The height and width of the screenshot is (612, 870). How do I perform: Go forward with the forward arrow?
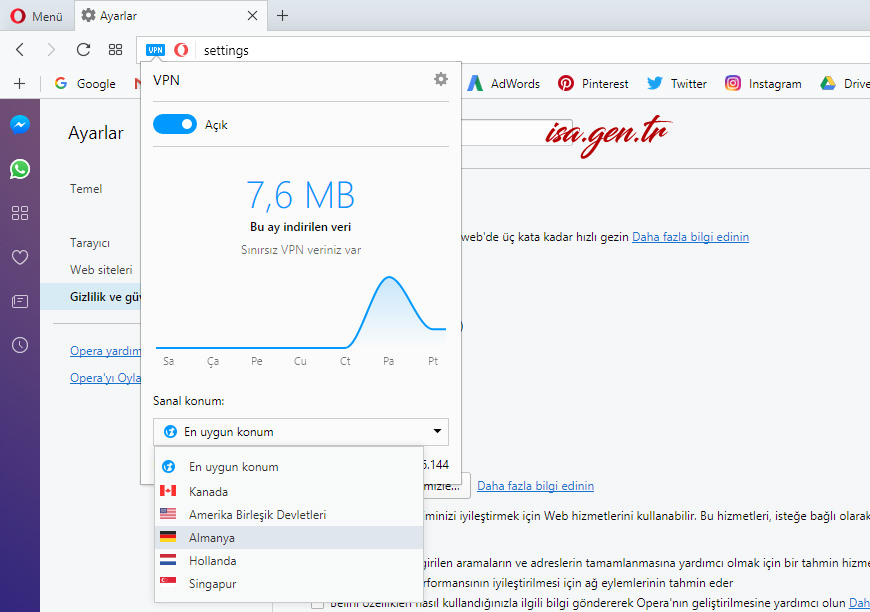[x=51, y=50]
